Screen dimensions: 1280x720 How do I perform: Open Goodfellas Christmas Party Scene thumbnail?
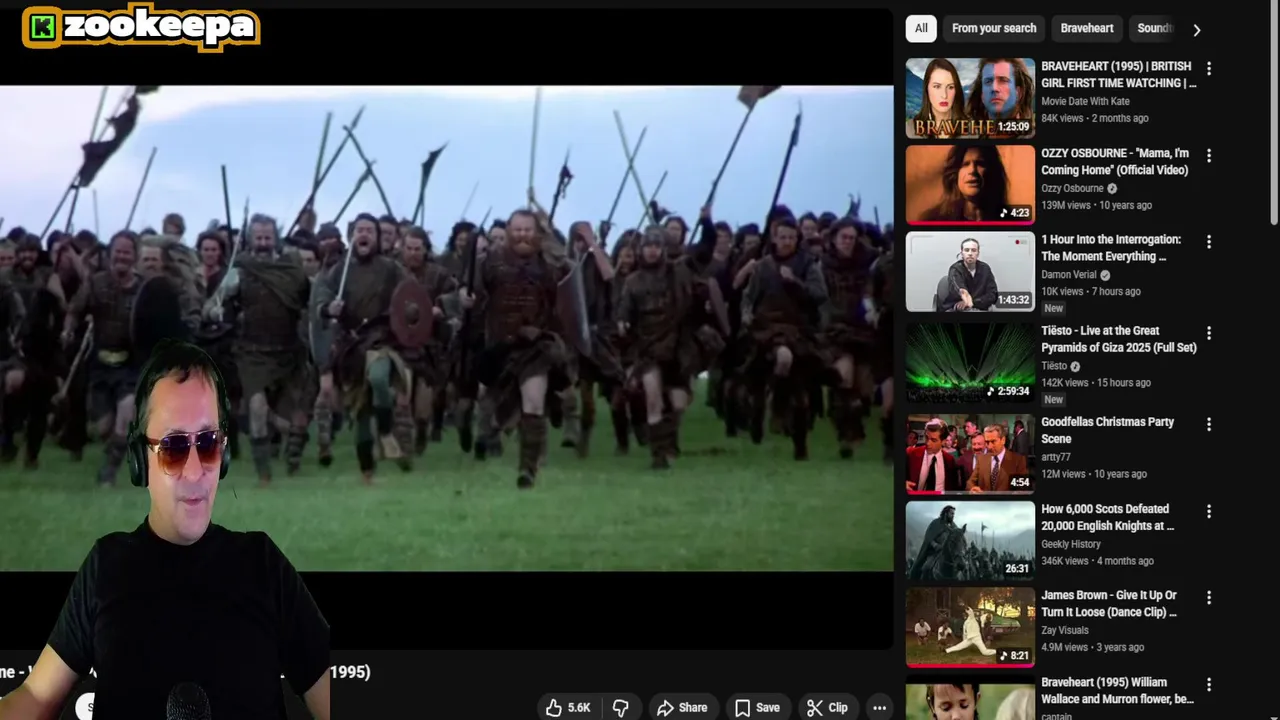[970, 454]
